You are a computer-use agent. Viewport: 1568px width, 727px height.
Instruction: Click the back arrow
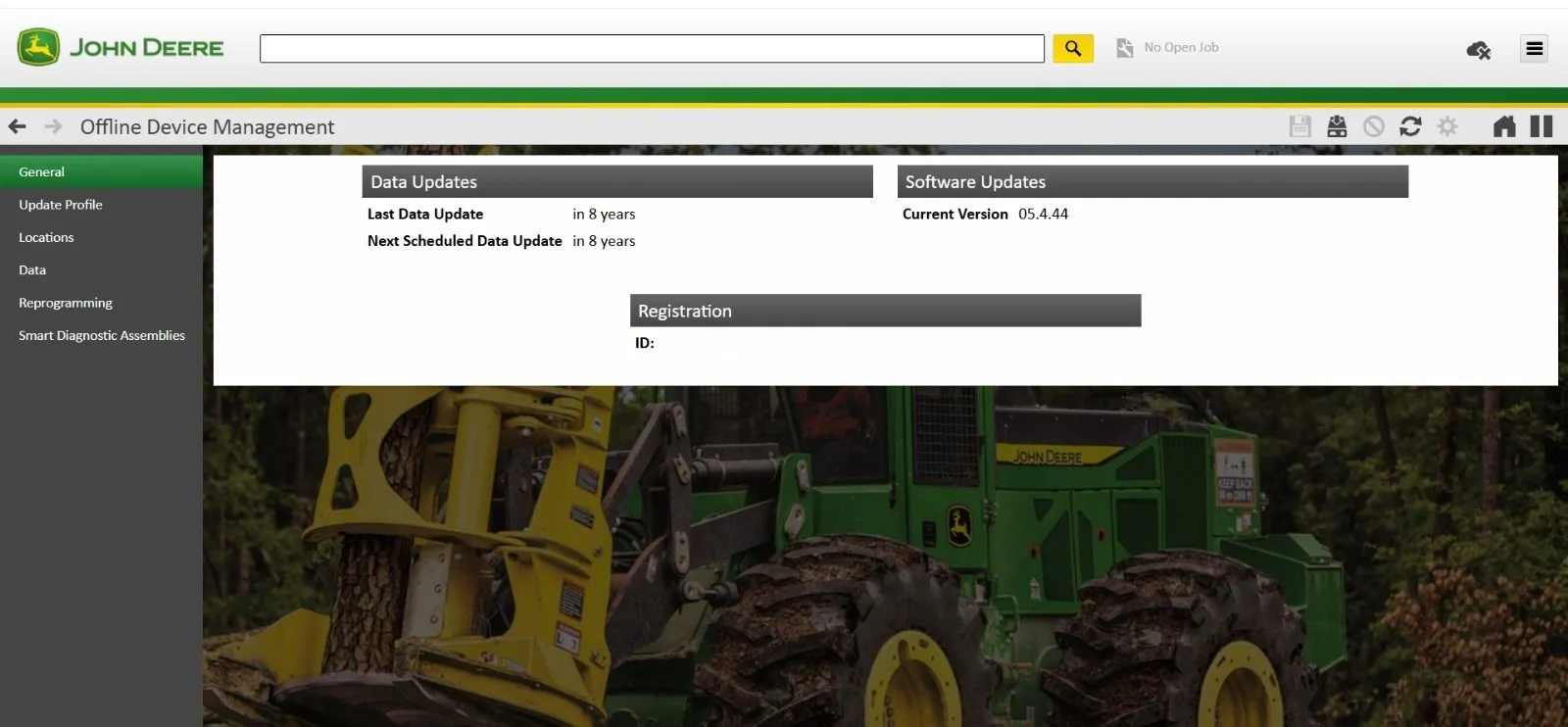pos(17,126)
